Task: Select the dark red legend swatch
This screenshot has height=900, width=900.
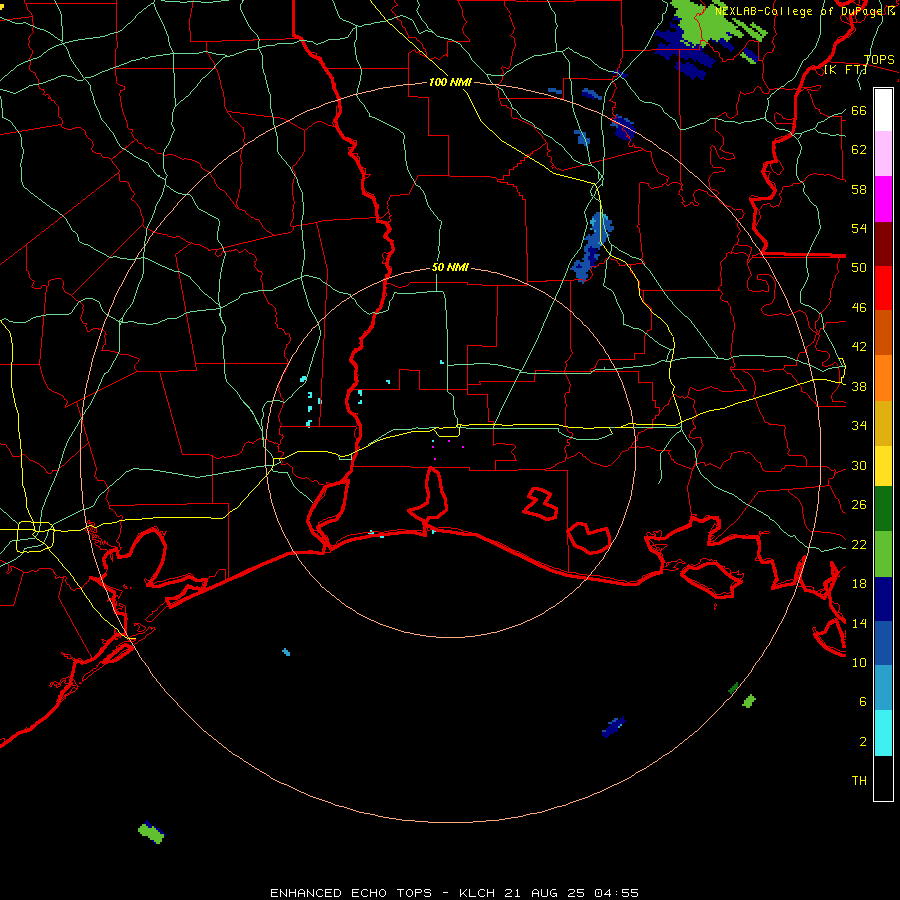Action: point(883,243)
